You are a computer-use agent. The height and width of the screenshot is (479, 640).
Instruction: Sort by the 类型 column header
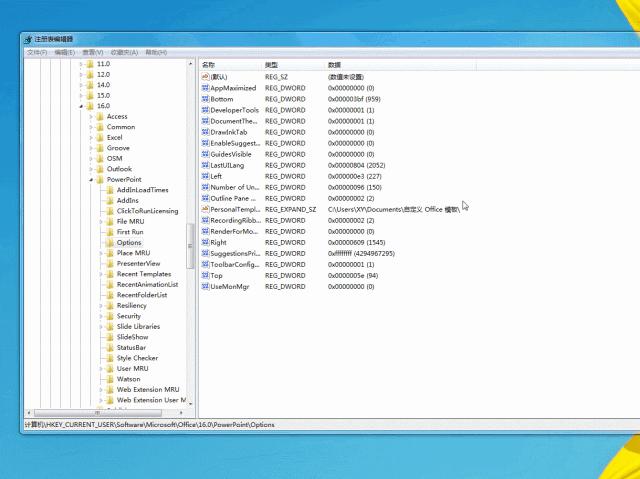(293, 65)
